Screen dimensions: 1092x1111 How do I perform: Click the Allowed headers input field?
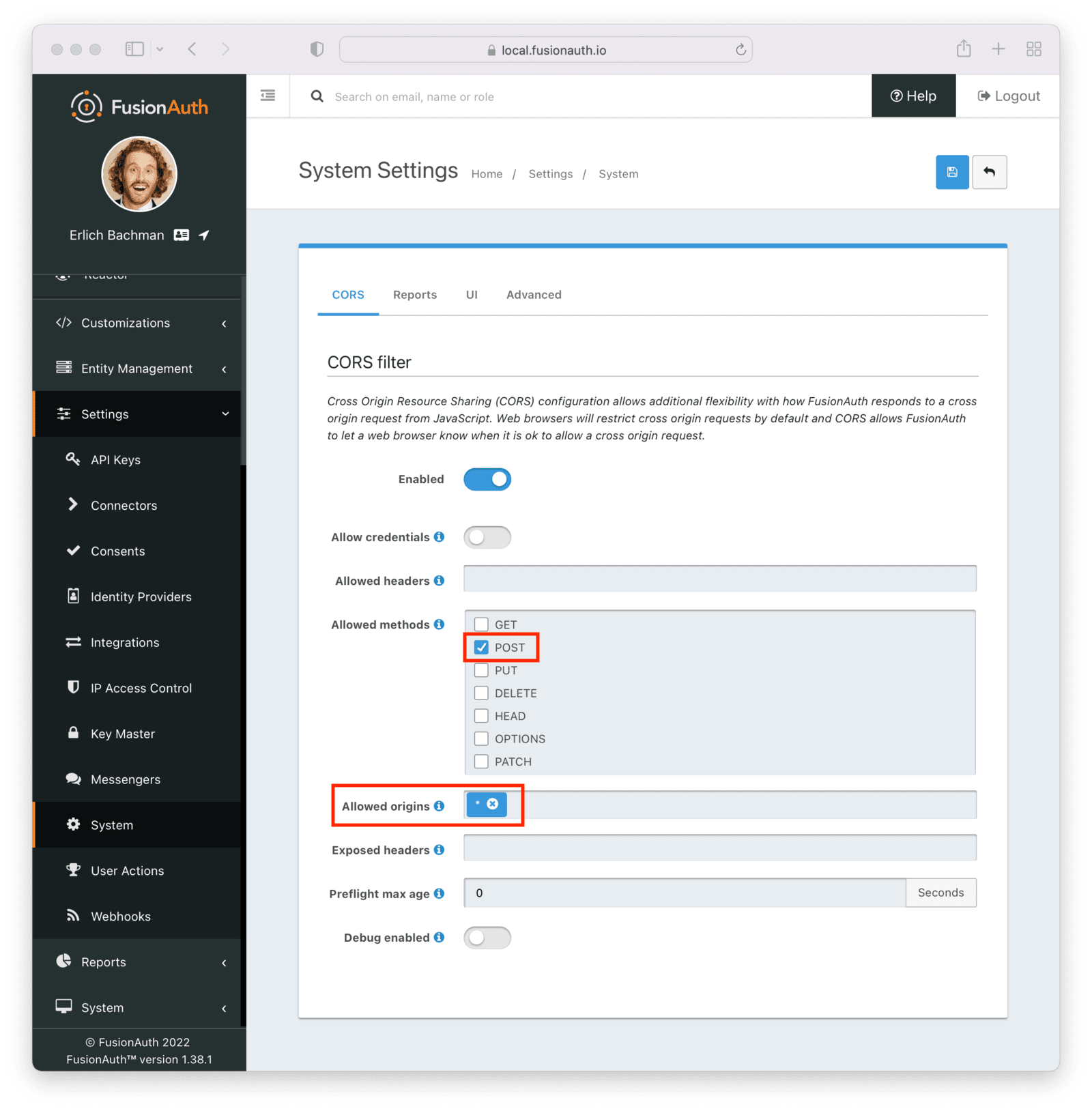[x=720, y=578]
